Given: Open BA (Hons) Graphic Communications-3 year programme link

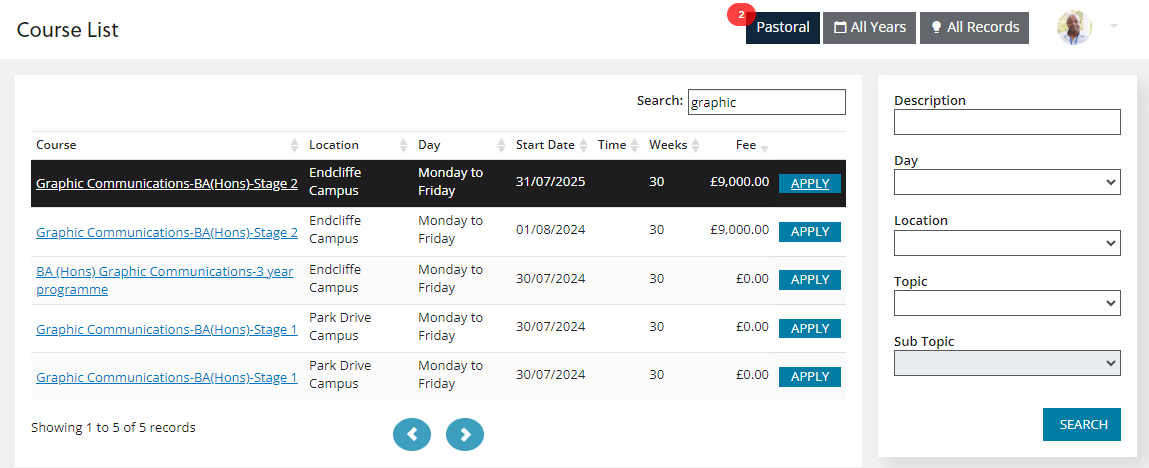Looking at the screenshot, I should click(x=165, y=281).
